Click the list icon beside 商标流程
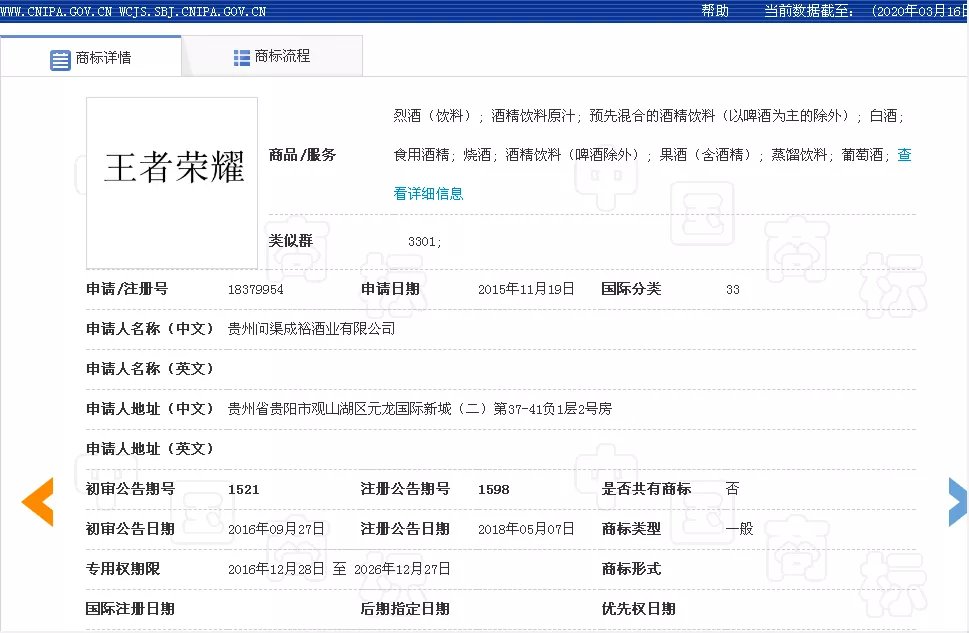 point(241,58)
